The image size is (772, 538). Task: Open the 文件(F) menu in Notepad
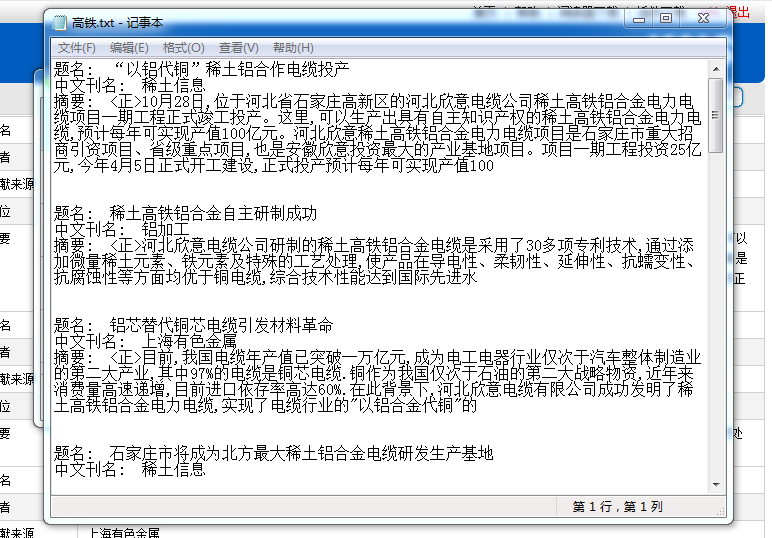(x=77, y=48)
